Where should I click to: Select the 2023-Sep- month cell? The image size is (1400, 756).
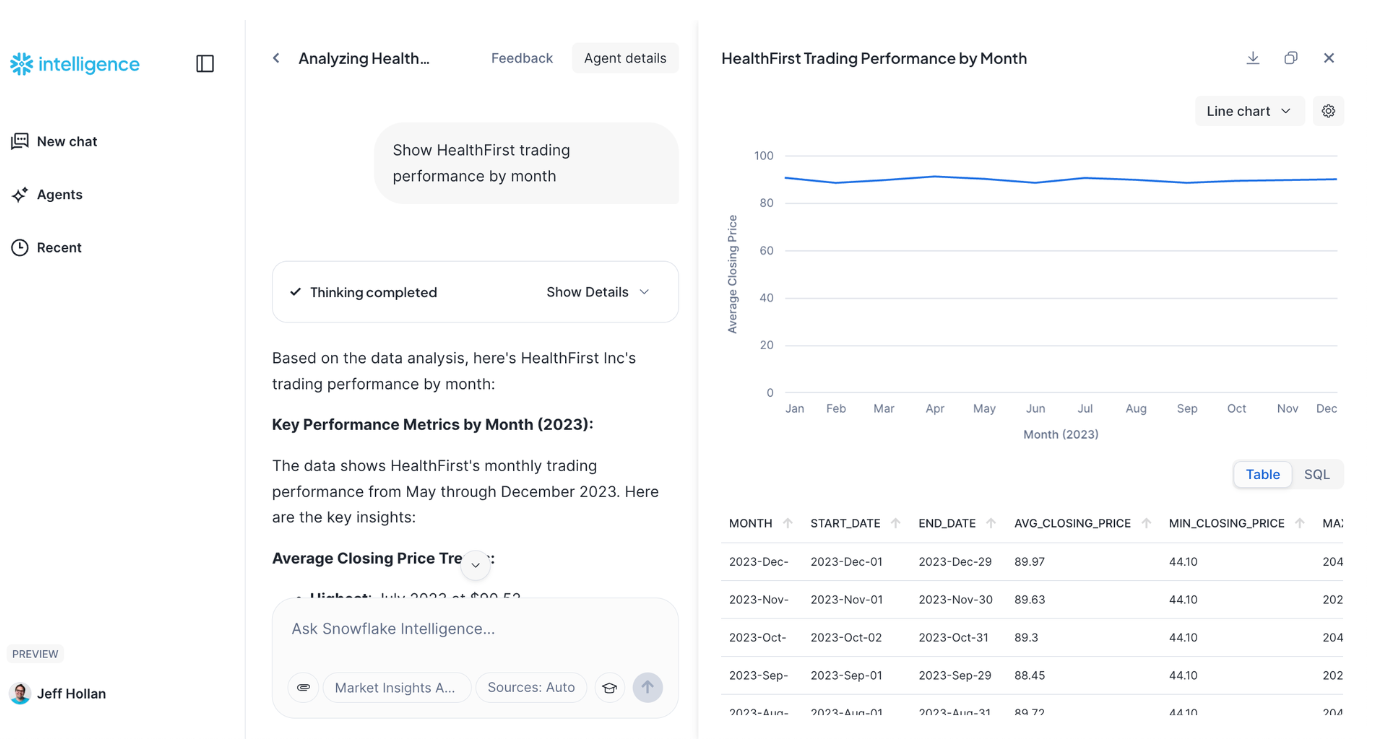click(759, 676)
